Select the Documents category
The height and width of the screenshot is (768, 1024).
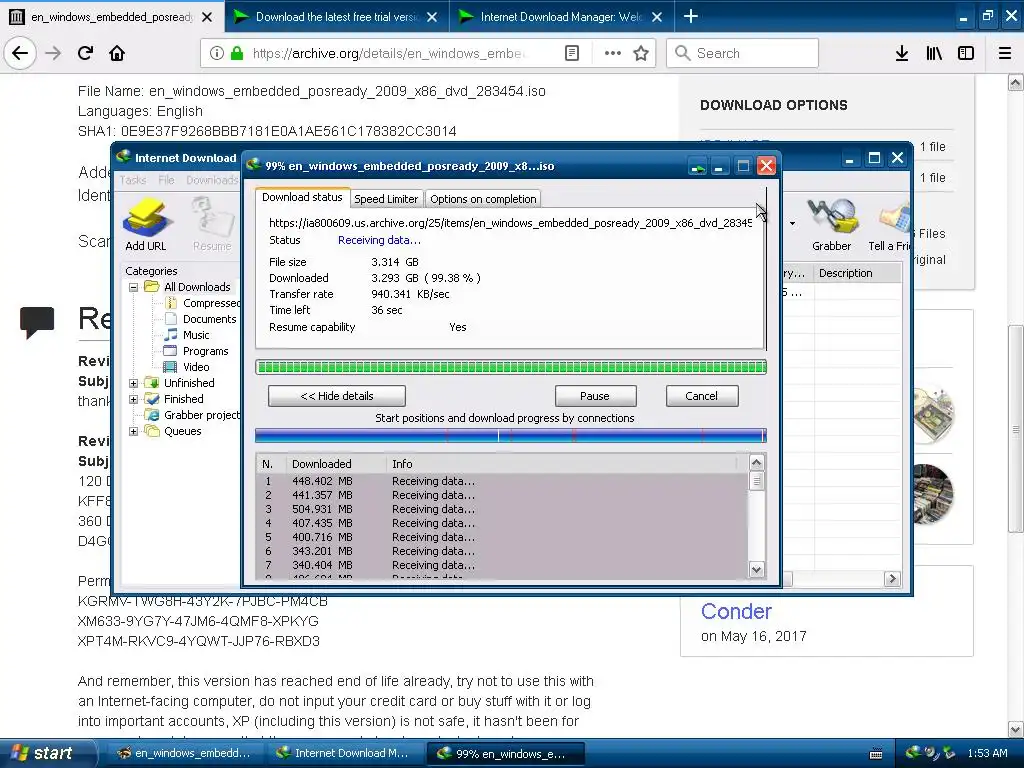[200, 319]
